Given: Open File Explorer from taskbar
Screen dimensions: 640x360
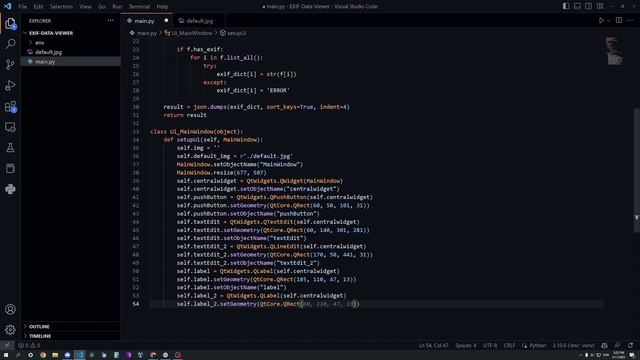Looking at the screenshot, I should coord(55,355).
